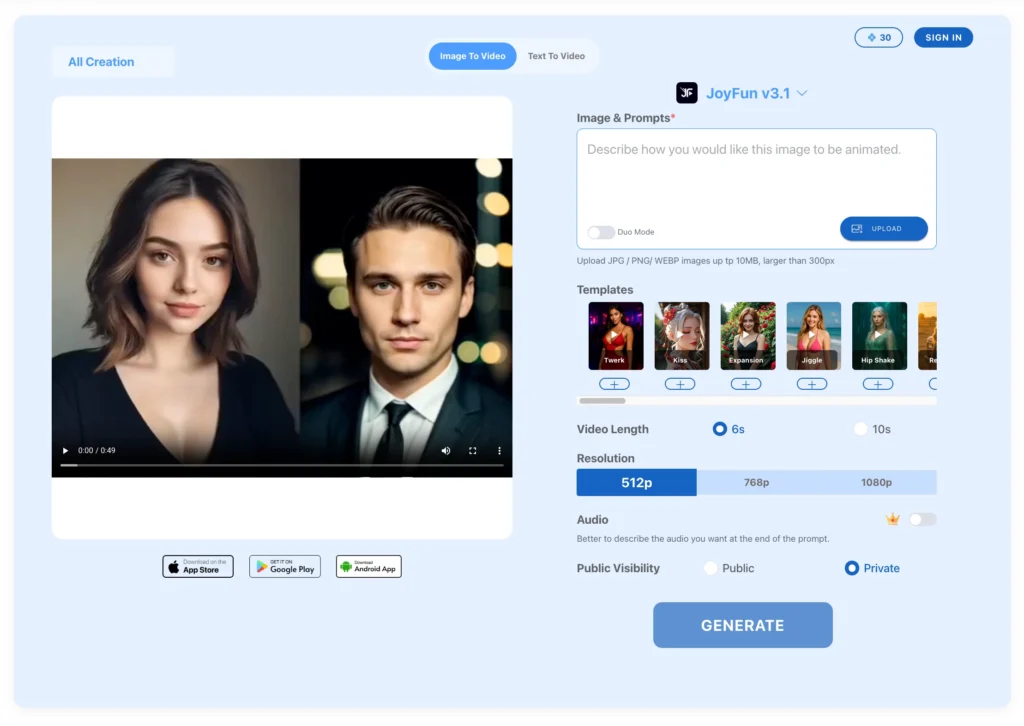
Task: Enter fullscreen mode on the video player
Action: (x=472, y=450)
